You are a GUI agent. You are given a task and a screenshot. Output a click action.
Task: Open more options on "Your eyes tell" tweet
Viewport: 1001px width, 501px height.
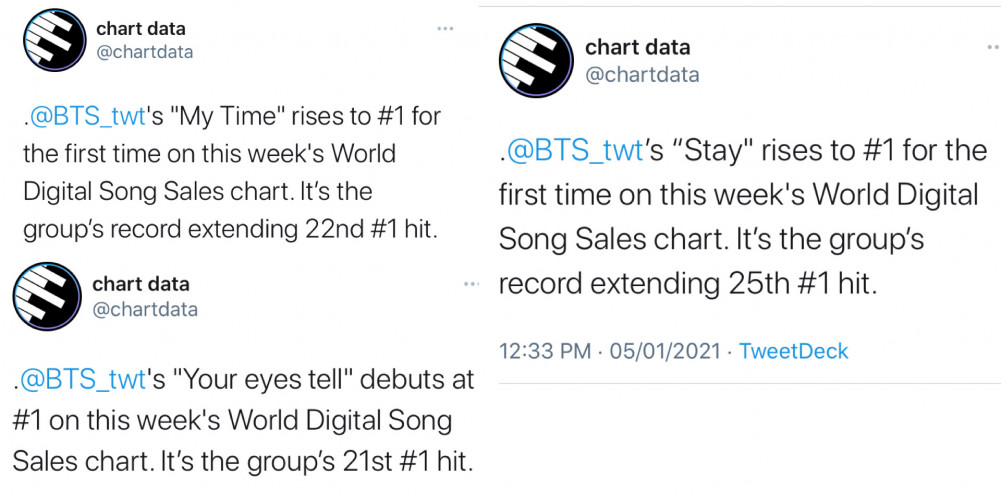[x=471, y=283]
